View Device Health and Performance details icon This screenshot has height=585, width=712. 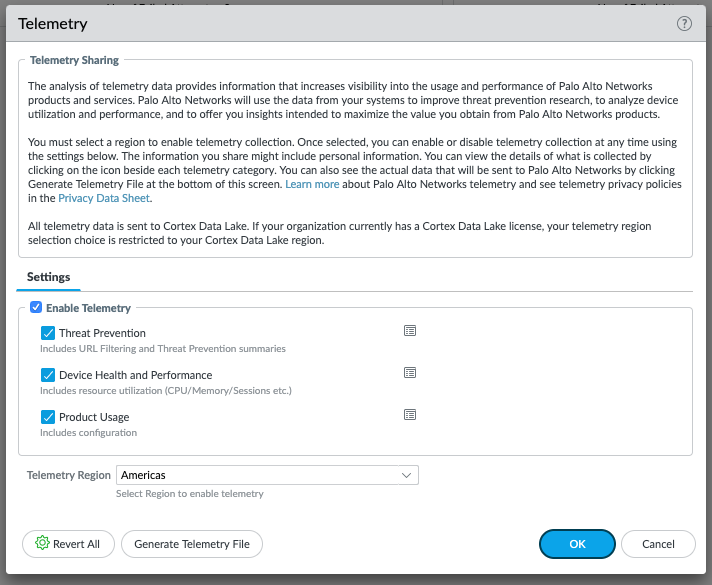pos(409,373)
